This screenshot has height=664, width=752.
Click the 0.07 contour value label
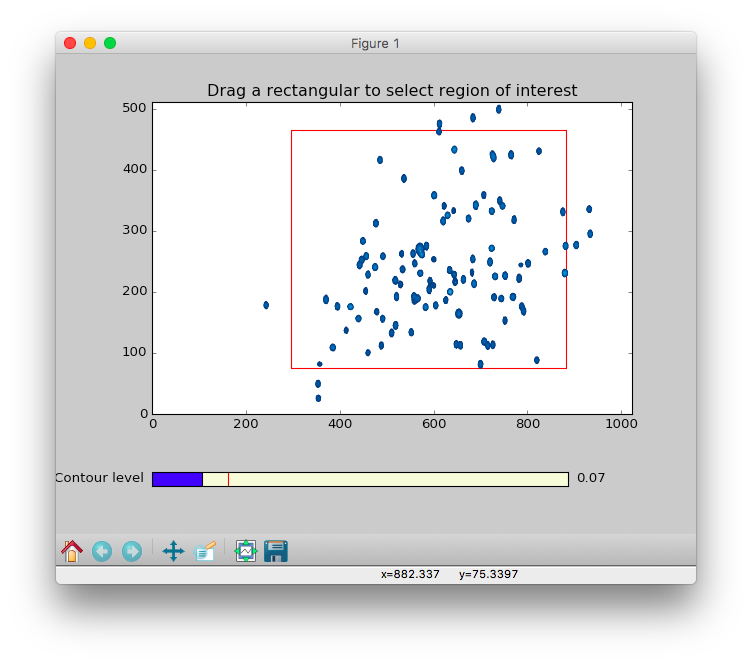591,478
